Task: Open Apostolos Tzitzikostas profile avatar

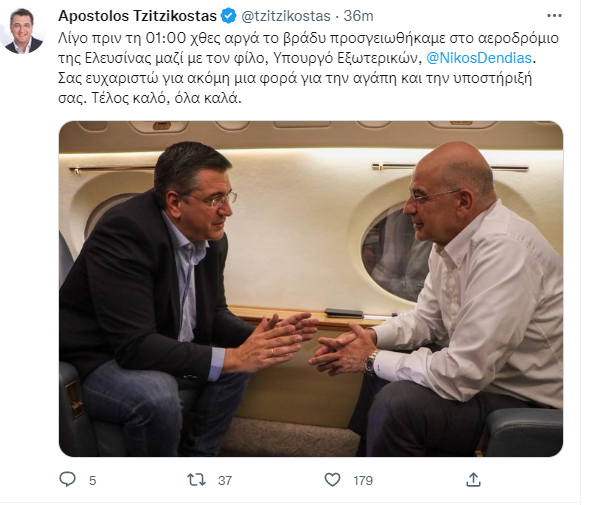Action: [23, 31]
